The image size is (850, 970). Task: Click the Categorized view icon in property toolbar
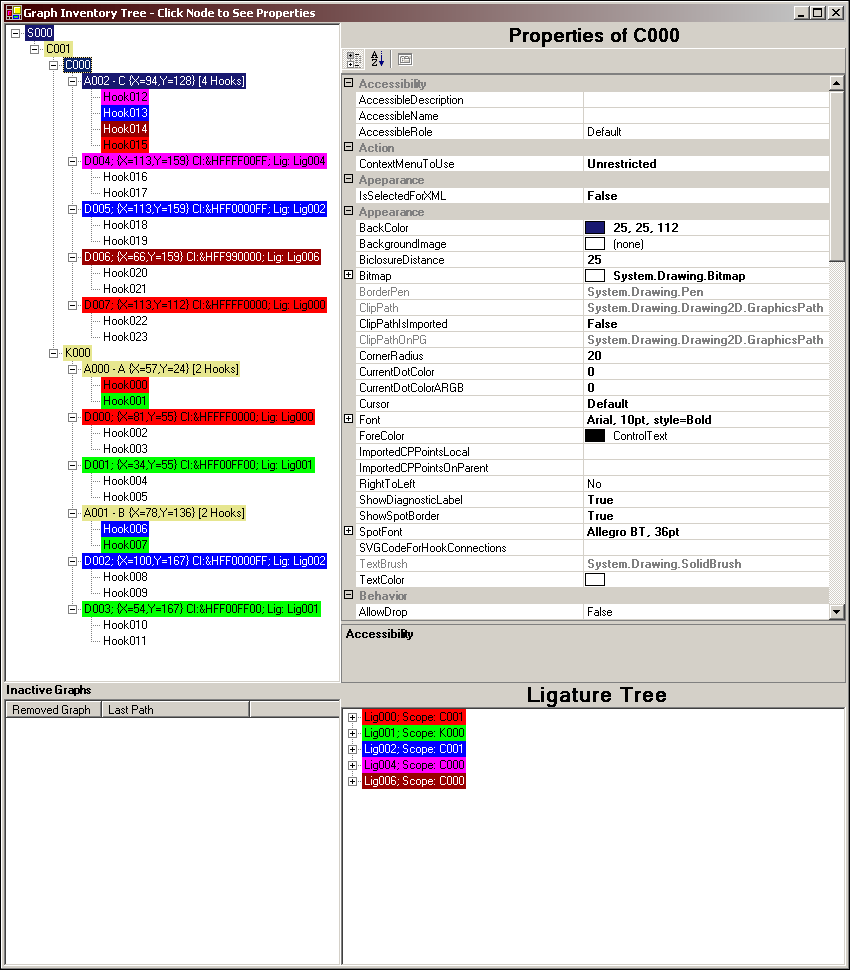[x=354, y=59]
